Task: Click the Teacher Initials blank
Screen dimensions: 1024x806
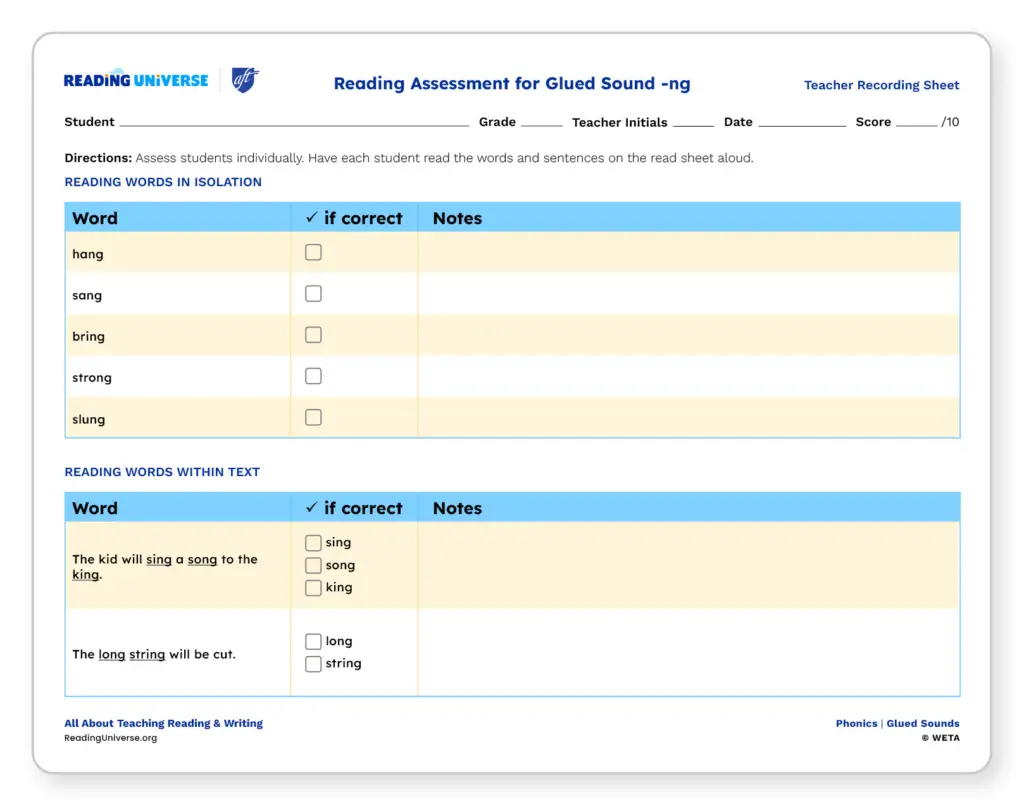Action: pos(693,122)
